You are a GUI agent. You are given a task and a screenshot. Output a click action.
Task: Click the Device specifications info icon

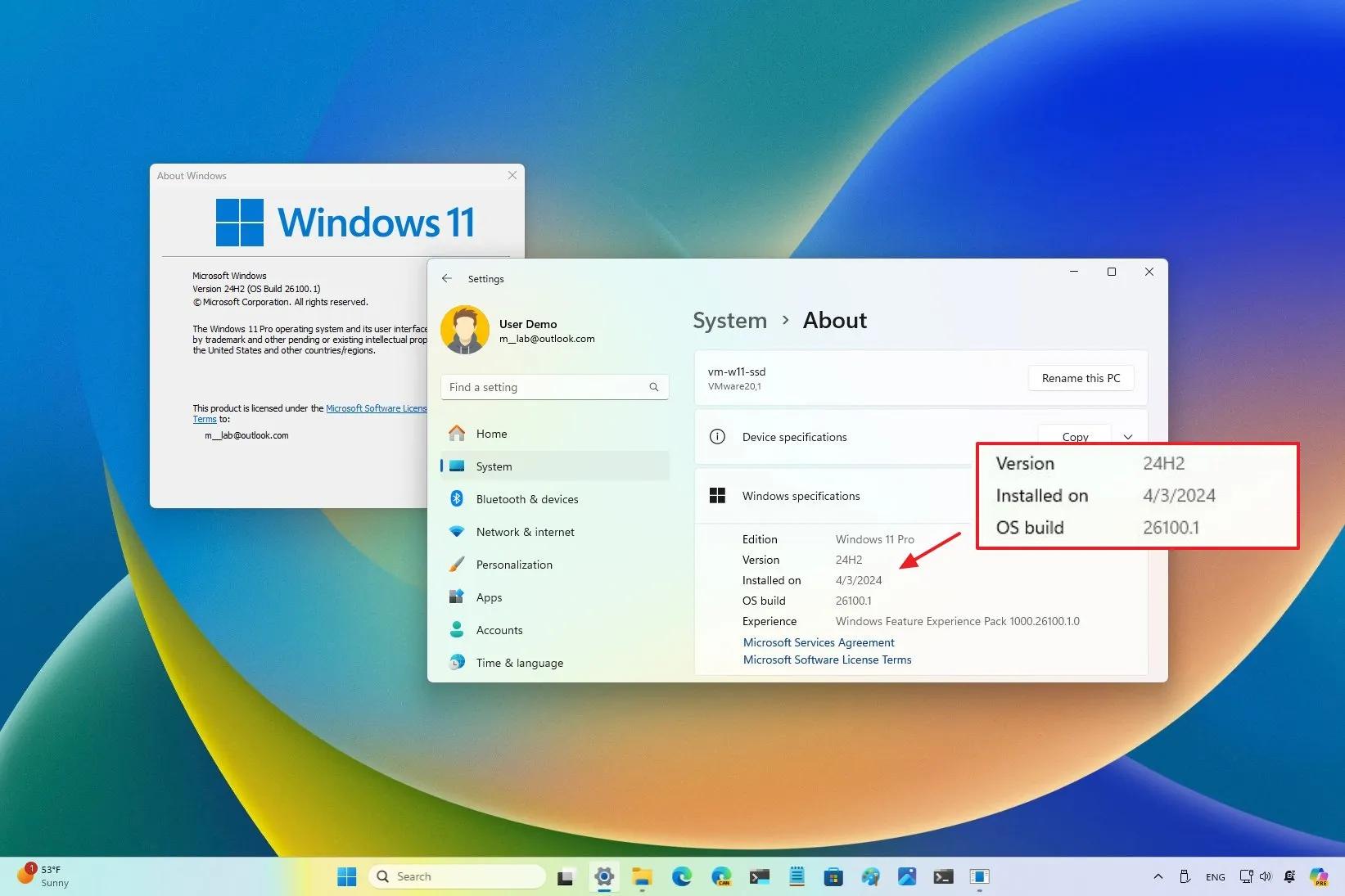tap(718, 437)
